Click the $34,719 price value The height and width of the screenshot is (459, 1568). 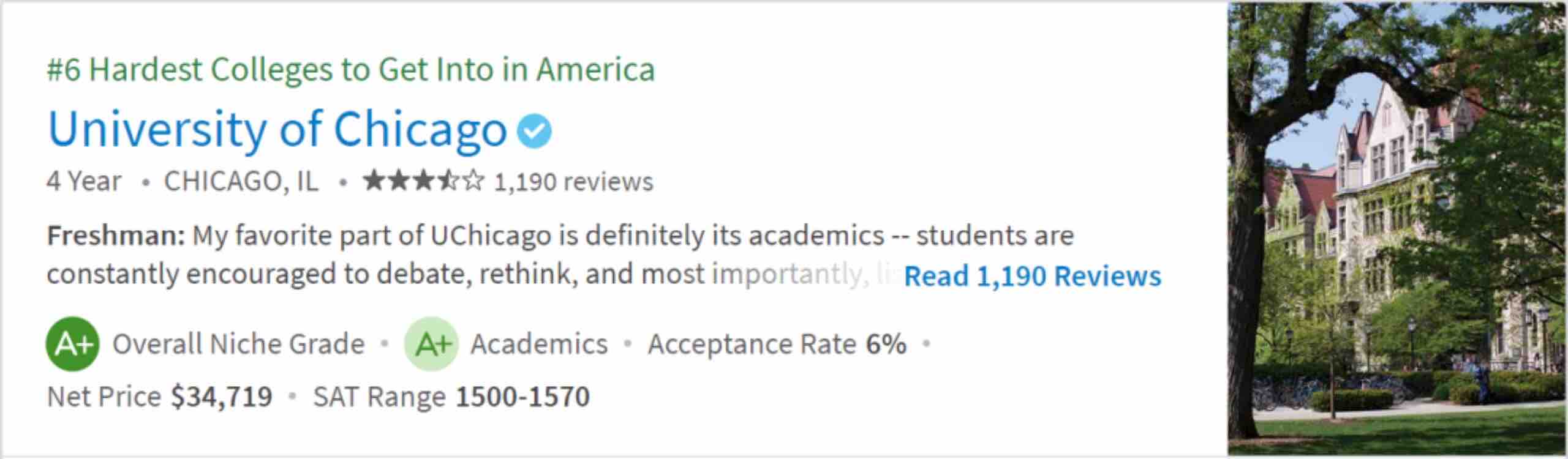pyautogui.click(x=221, y=397)
